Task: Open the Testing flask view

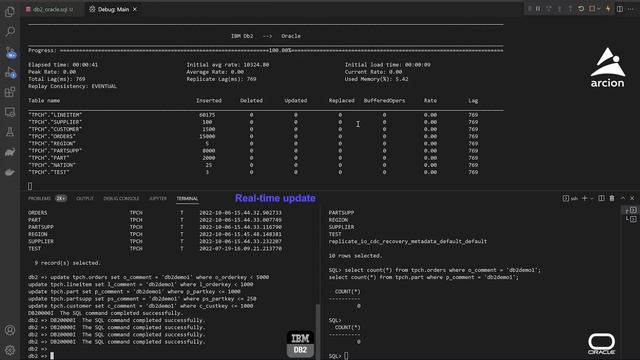Action: point(10,132)
